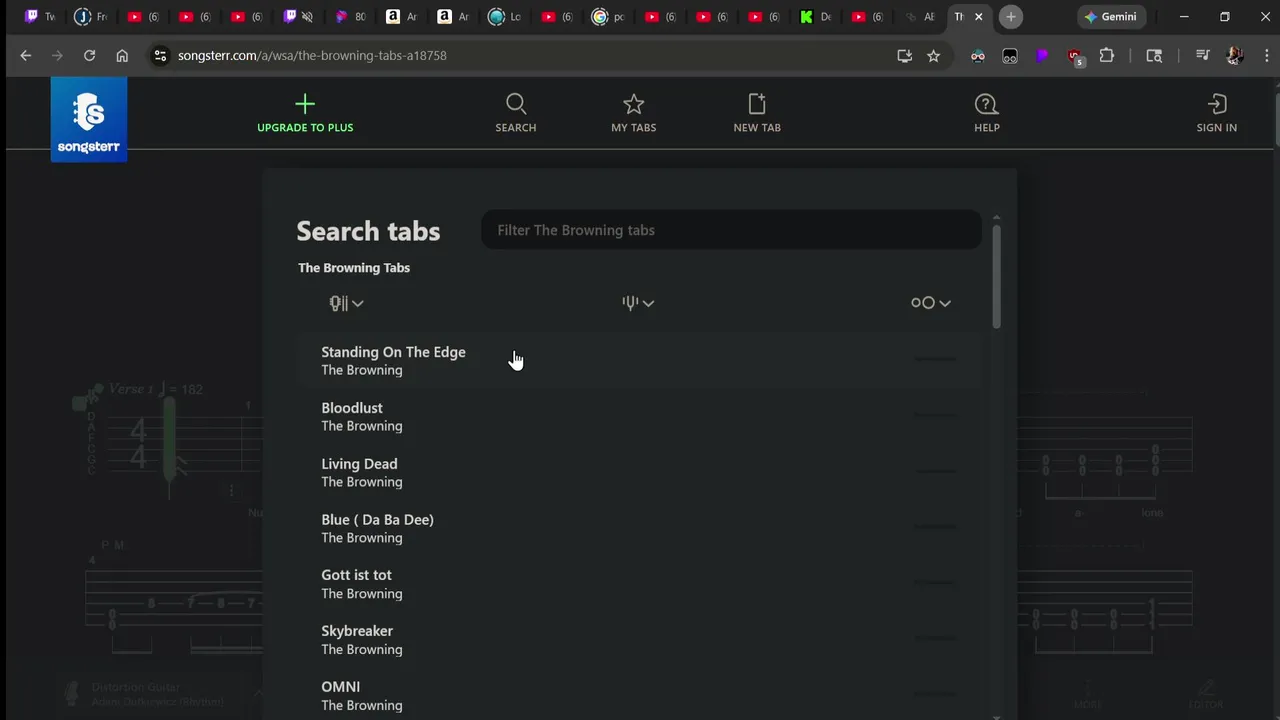This screenshot has width=1280, height=720.
Task: Click the Sign In icon
Action: [x=1217, y=104]
